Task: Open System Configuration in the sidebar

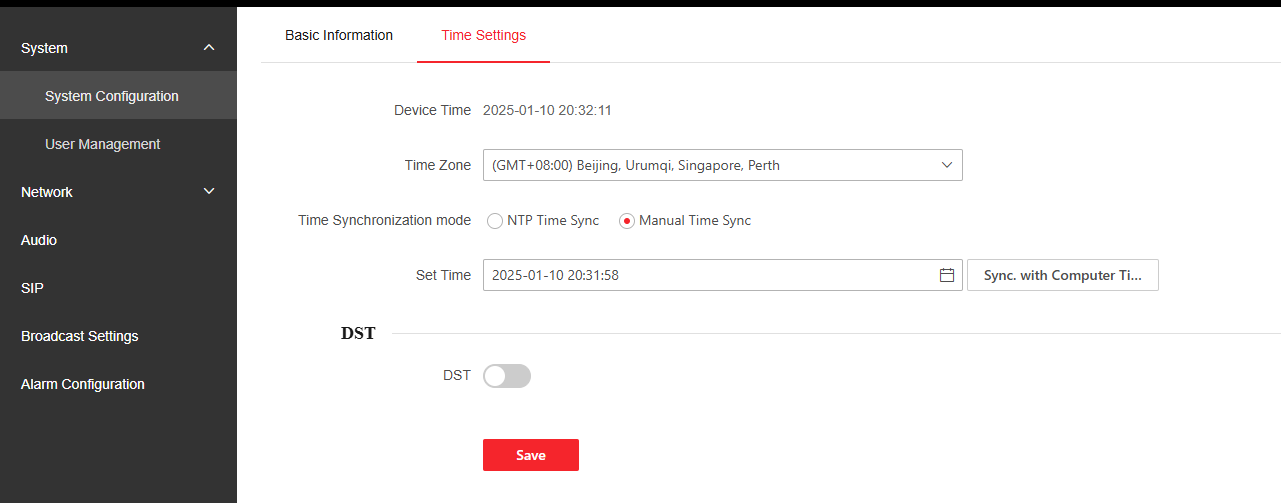Action: [112, 96]
